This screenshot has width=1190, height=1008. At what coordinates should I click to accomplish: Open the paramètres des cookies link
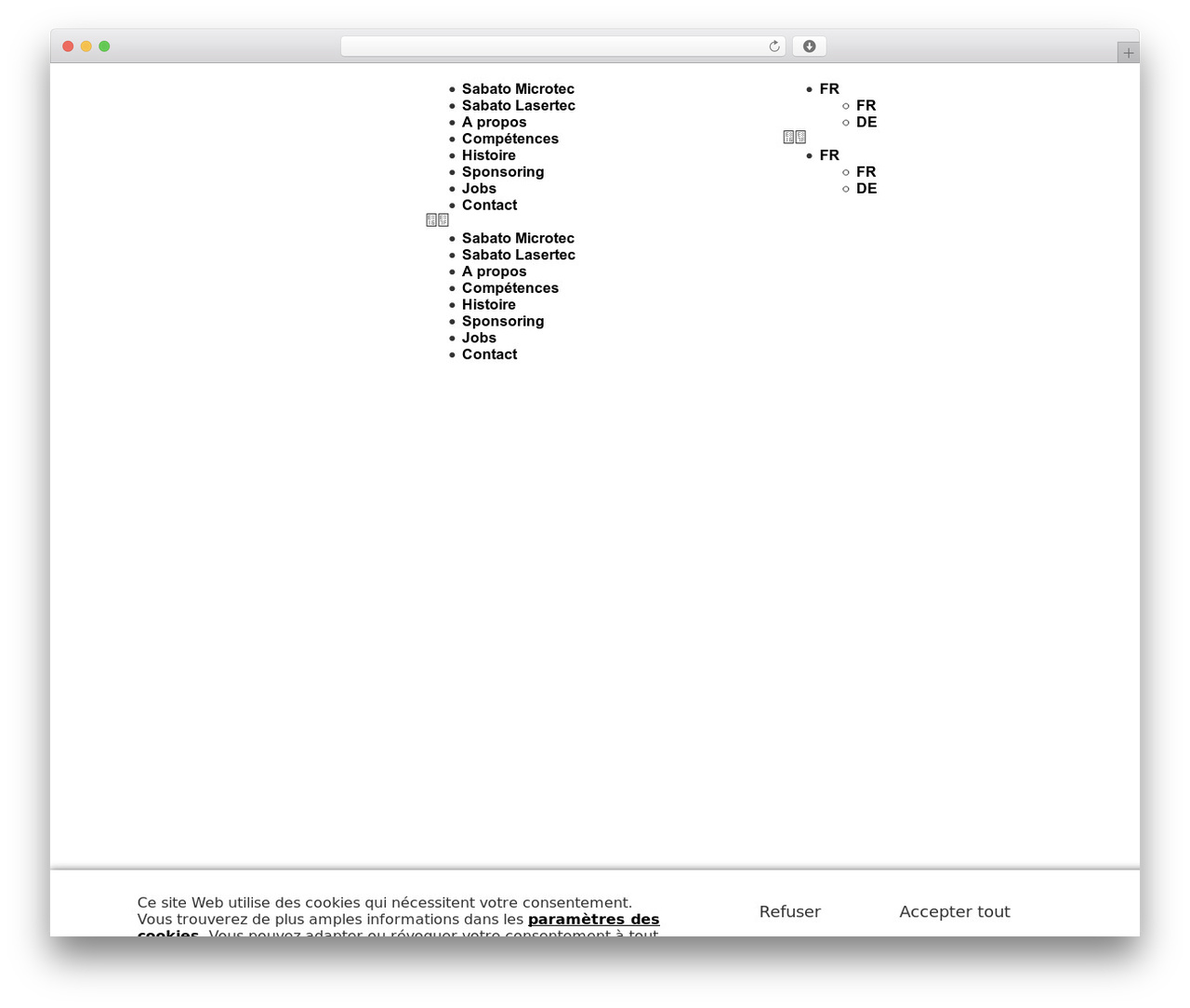594,920
